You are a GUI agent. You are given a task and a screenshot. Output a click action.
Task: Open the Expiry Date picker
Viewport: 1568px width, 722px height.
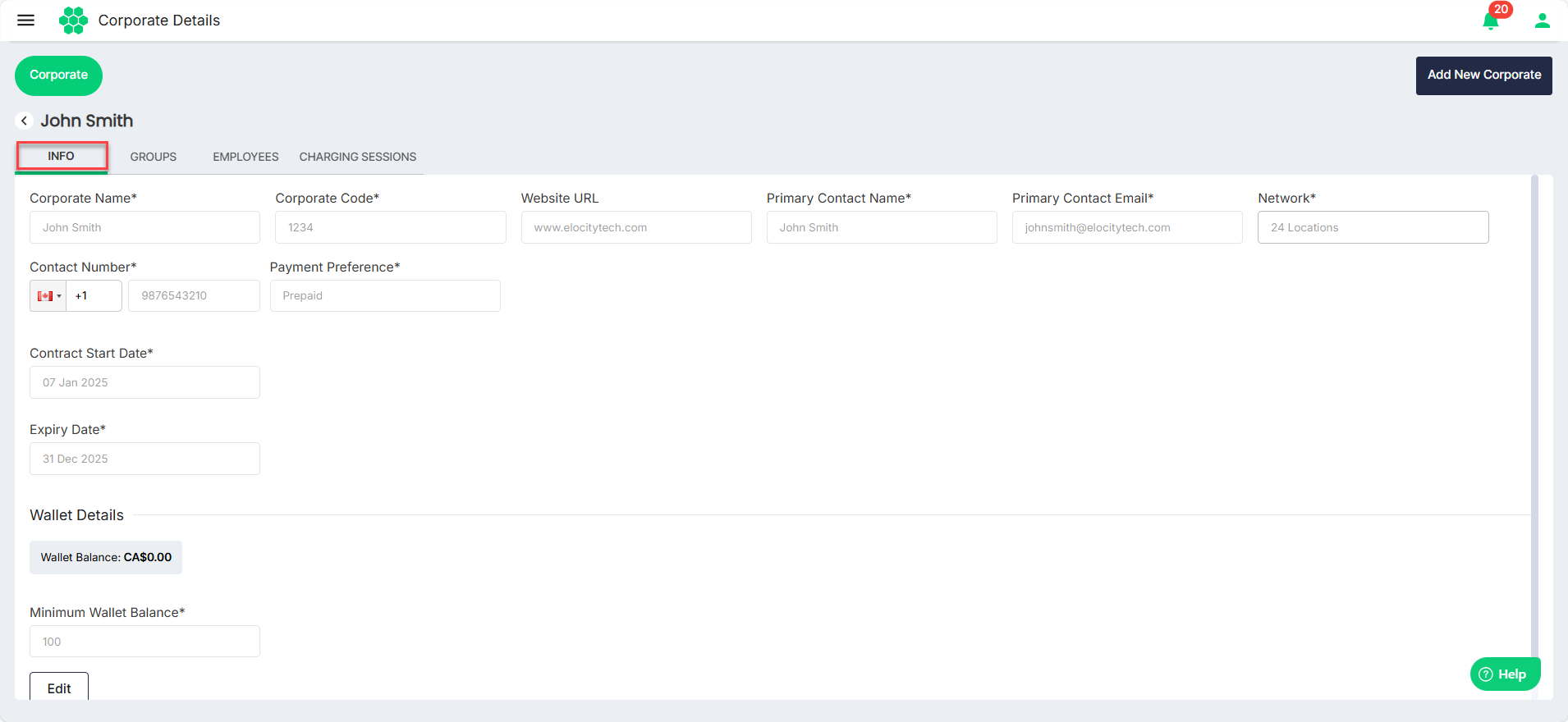pos(144,459)
